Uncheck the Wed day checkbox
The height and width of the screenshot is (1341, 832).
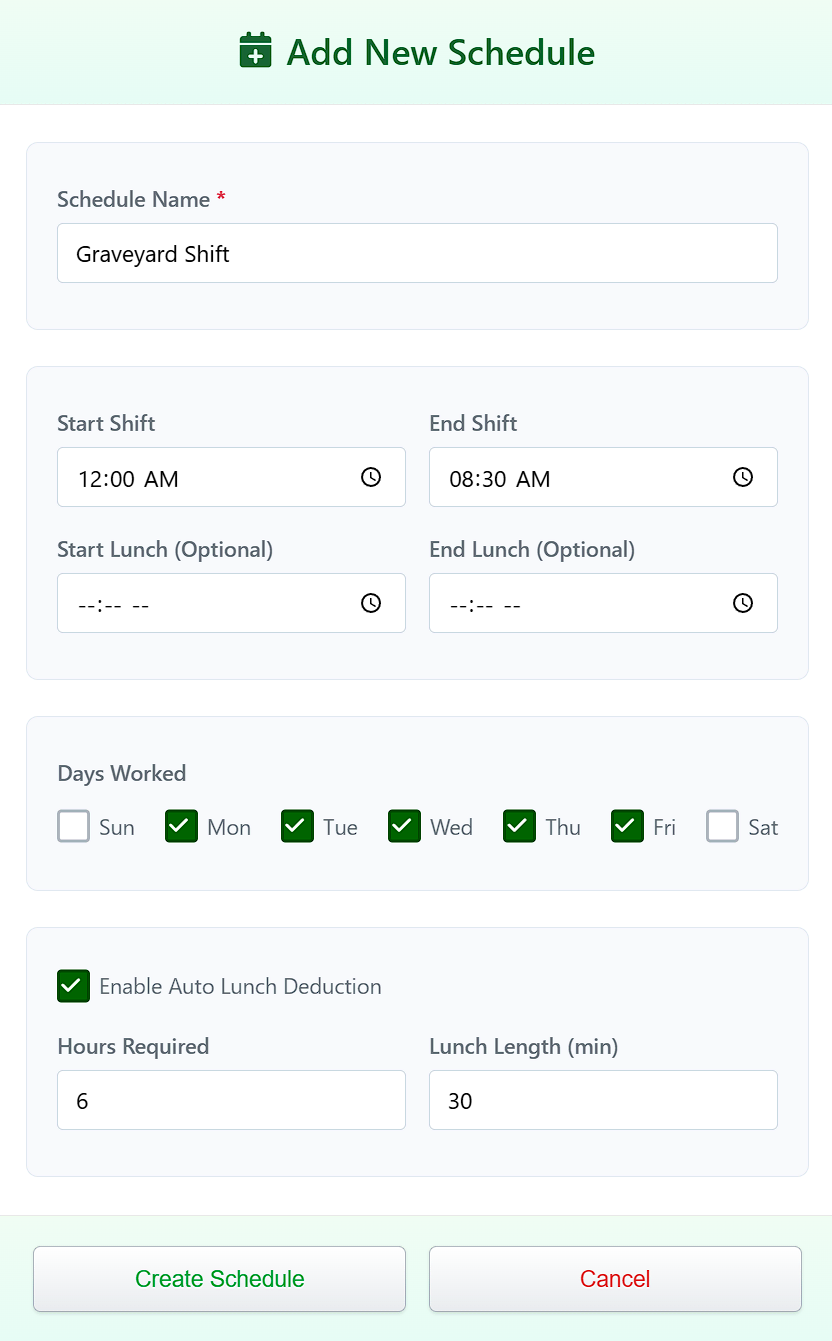pyautogui.click(x=403, y=826)
